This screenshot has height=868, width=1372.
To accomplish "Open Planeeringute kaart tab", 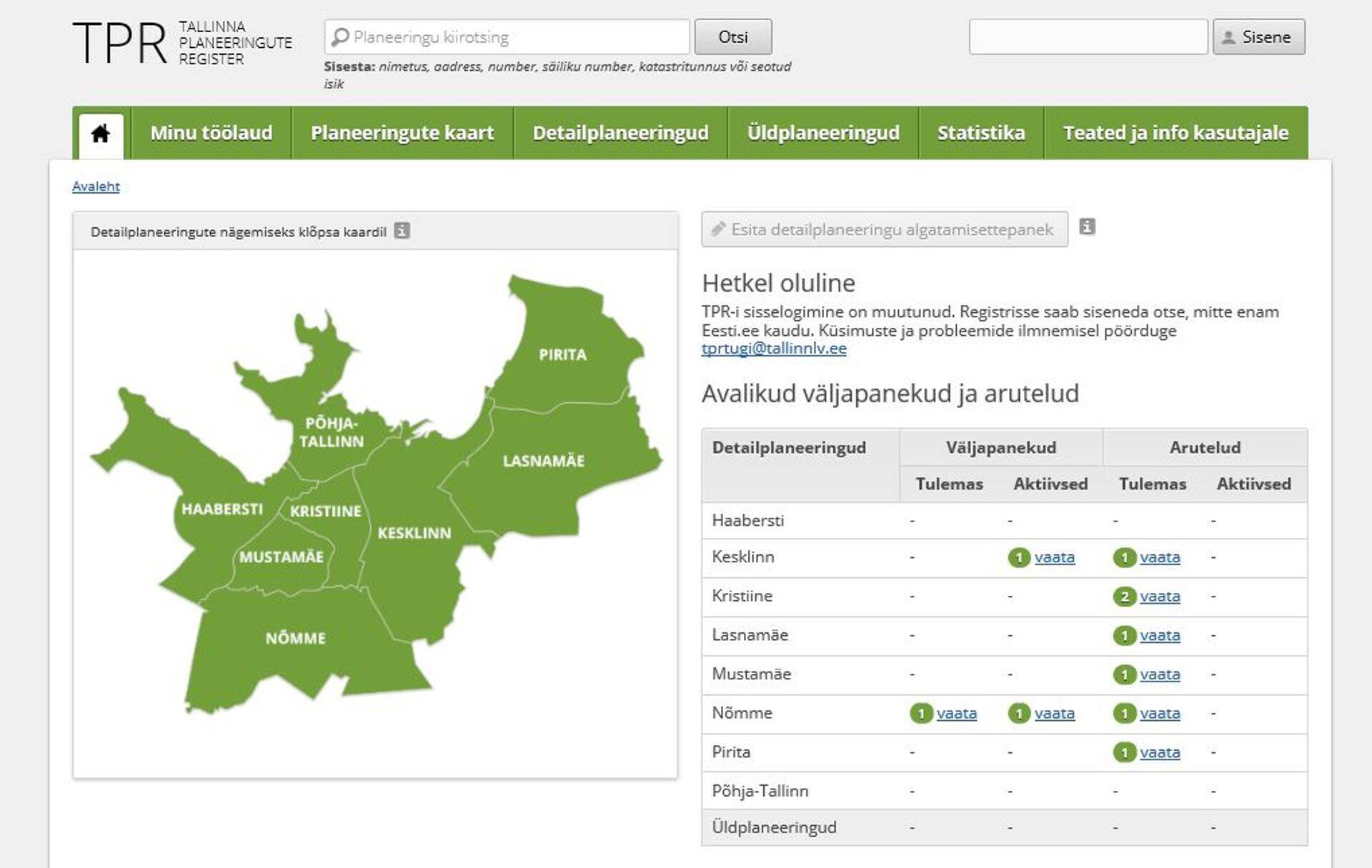I will pos(402,133).
